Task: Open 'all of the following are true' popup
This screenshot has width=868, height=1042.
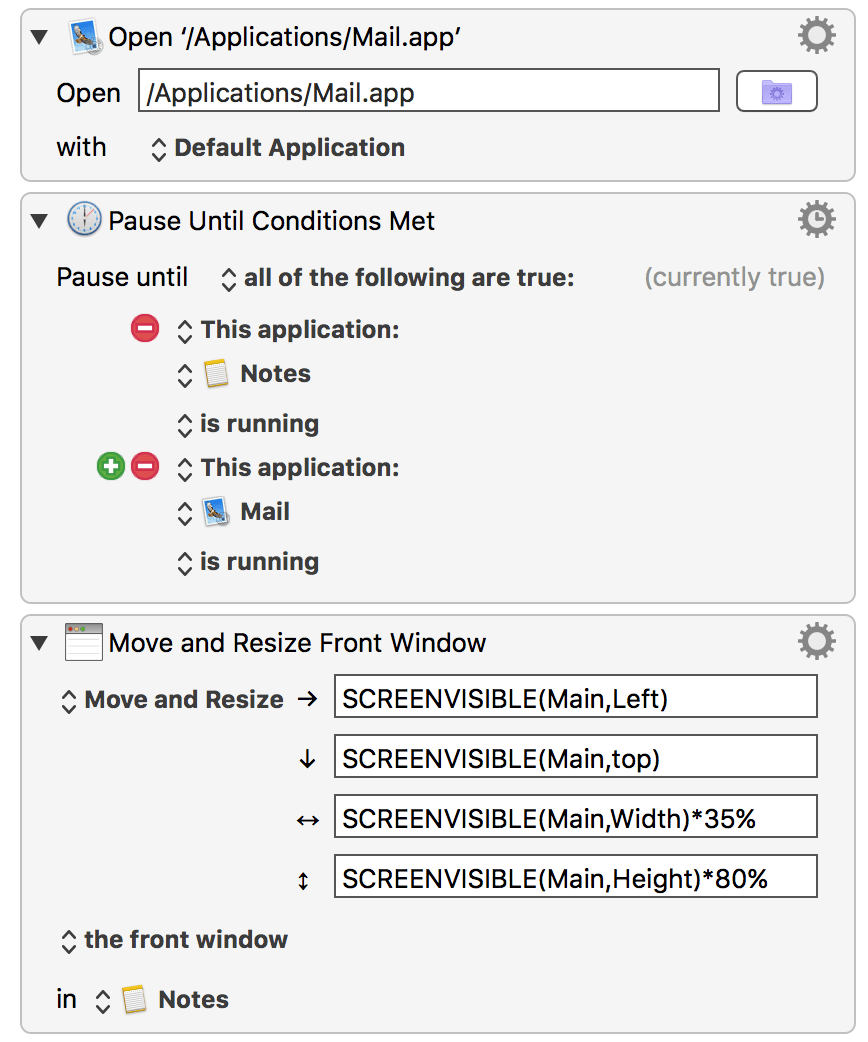Action: [x=398, y=278]
